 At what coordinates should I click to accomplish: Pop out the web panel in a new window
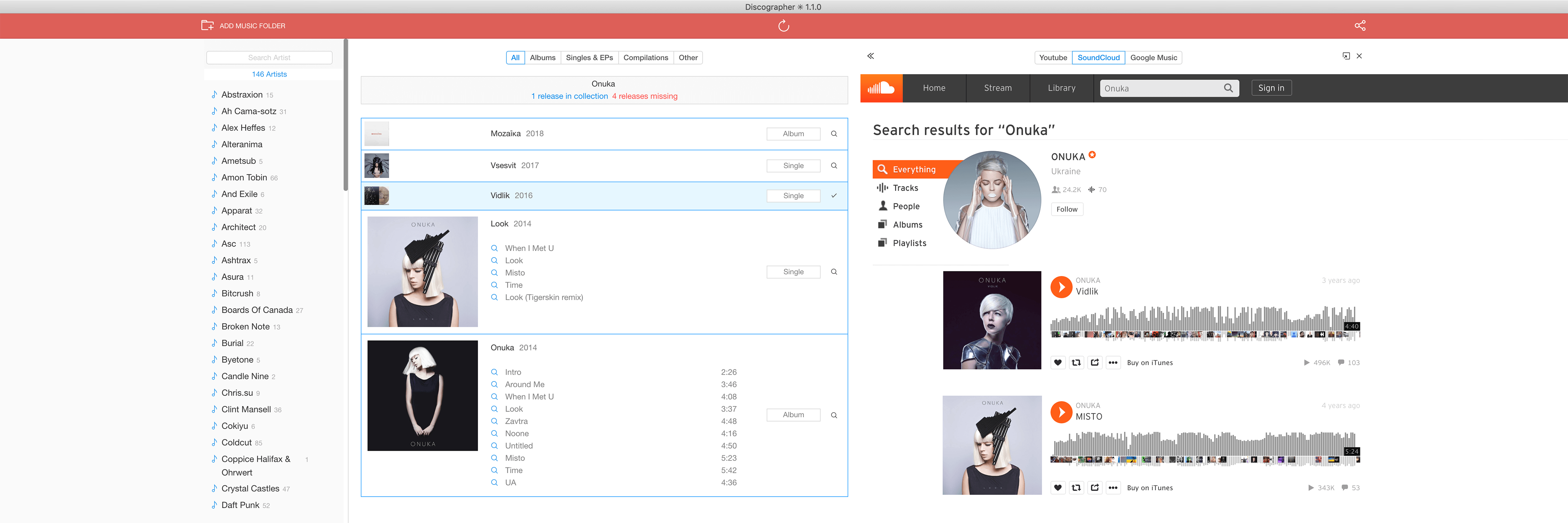click(x=1346, y=56)
